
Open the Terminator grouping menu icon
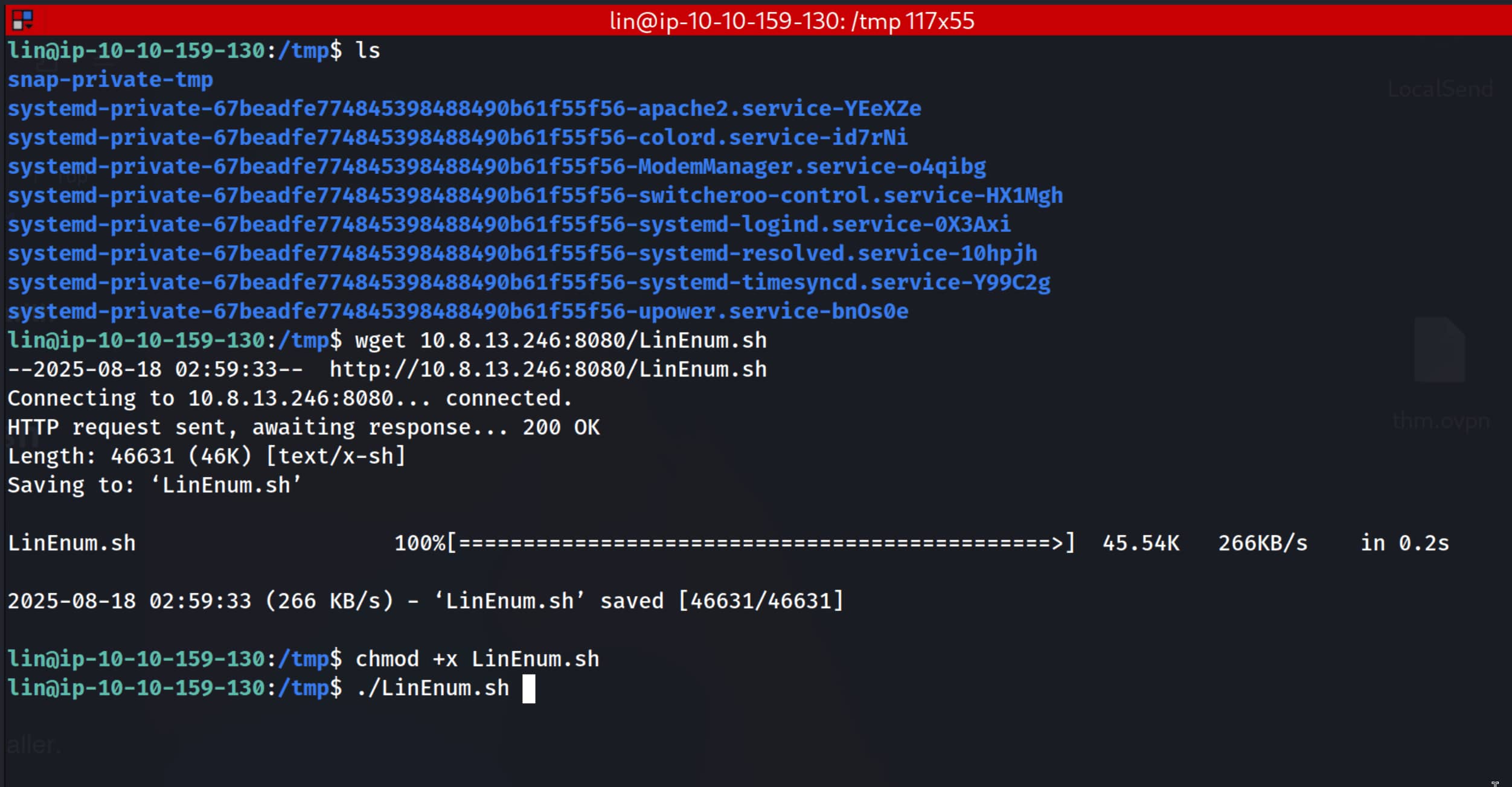coord(22,21)
